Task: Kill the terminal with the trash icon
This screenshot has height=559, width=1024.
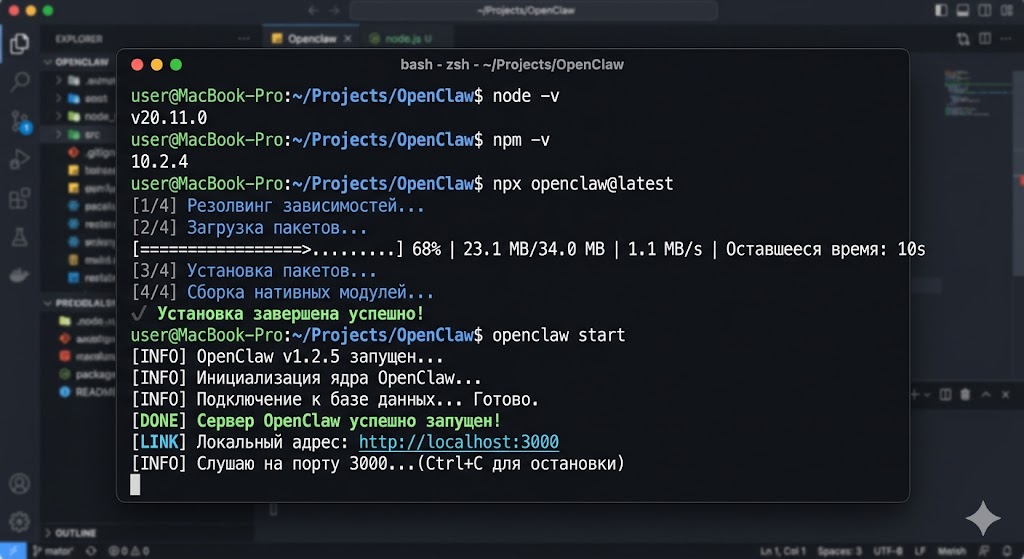Action: (x=965, y=394)
